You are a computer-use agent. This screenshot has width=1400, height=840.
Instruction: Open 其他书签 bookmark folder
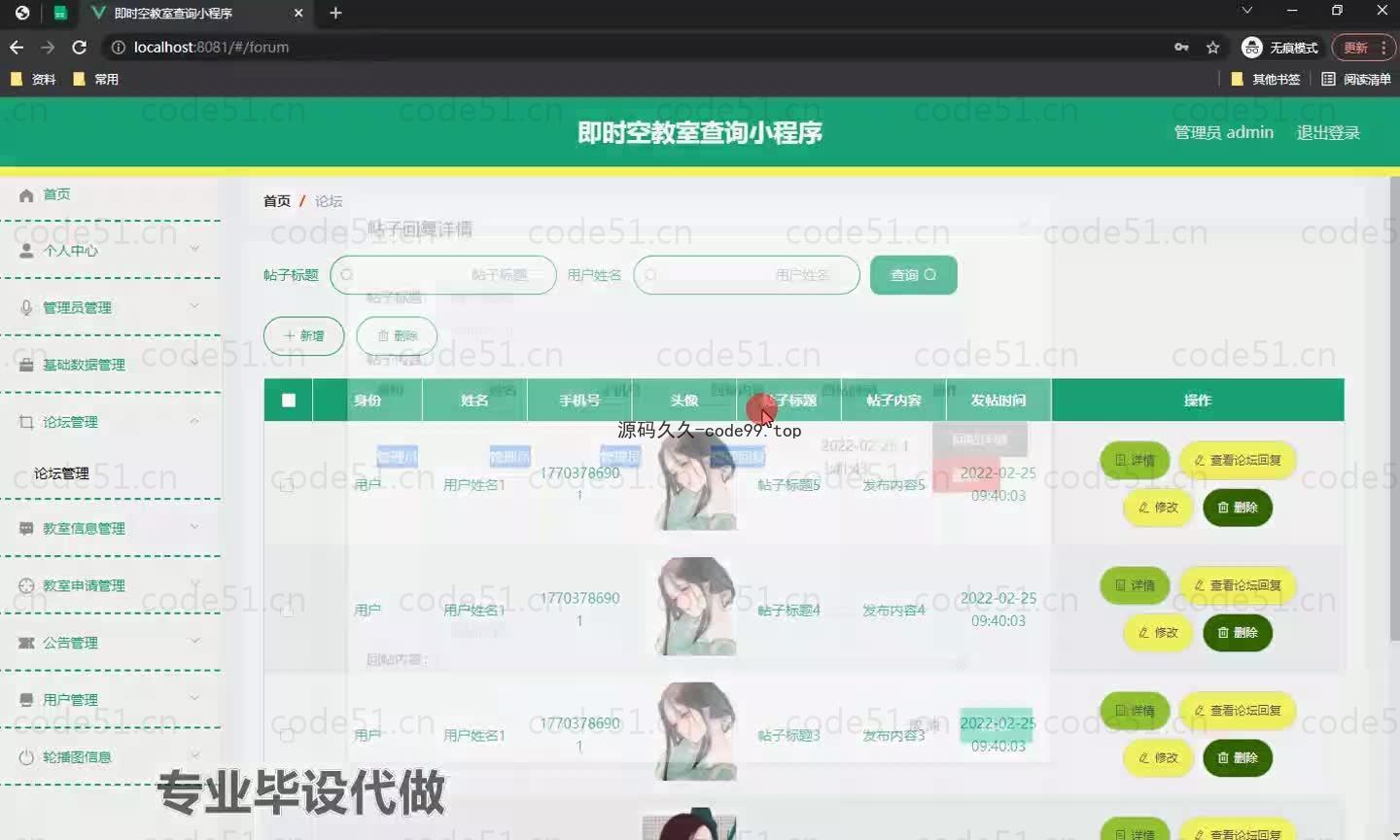coord(1265,79)
